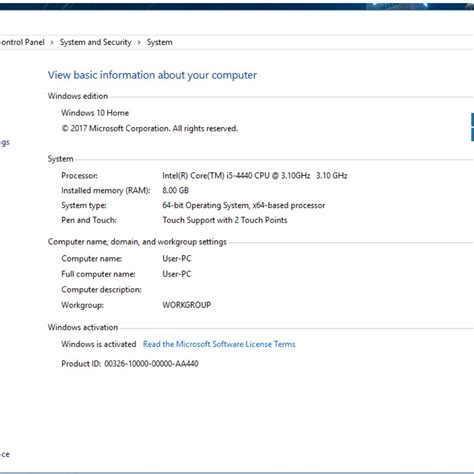Image resolution: width=474 pixels, height=474 pixels.
Task: Select the Full computer name value User-PC
Action: [177, 274]
